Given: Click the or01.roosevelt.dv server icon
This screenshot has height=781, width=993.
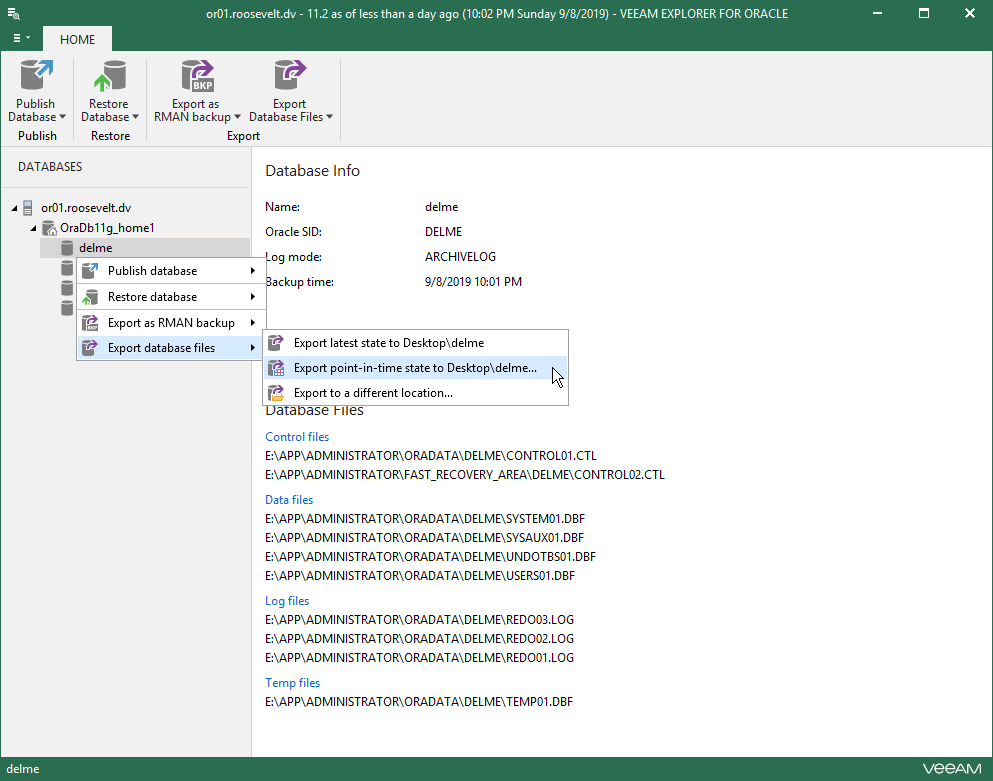Looking at the screenshot, I should (x=28, y=208).
